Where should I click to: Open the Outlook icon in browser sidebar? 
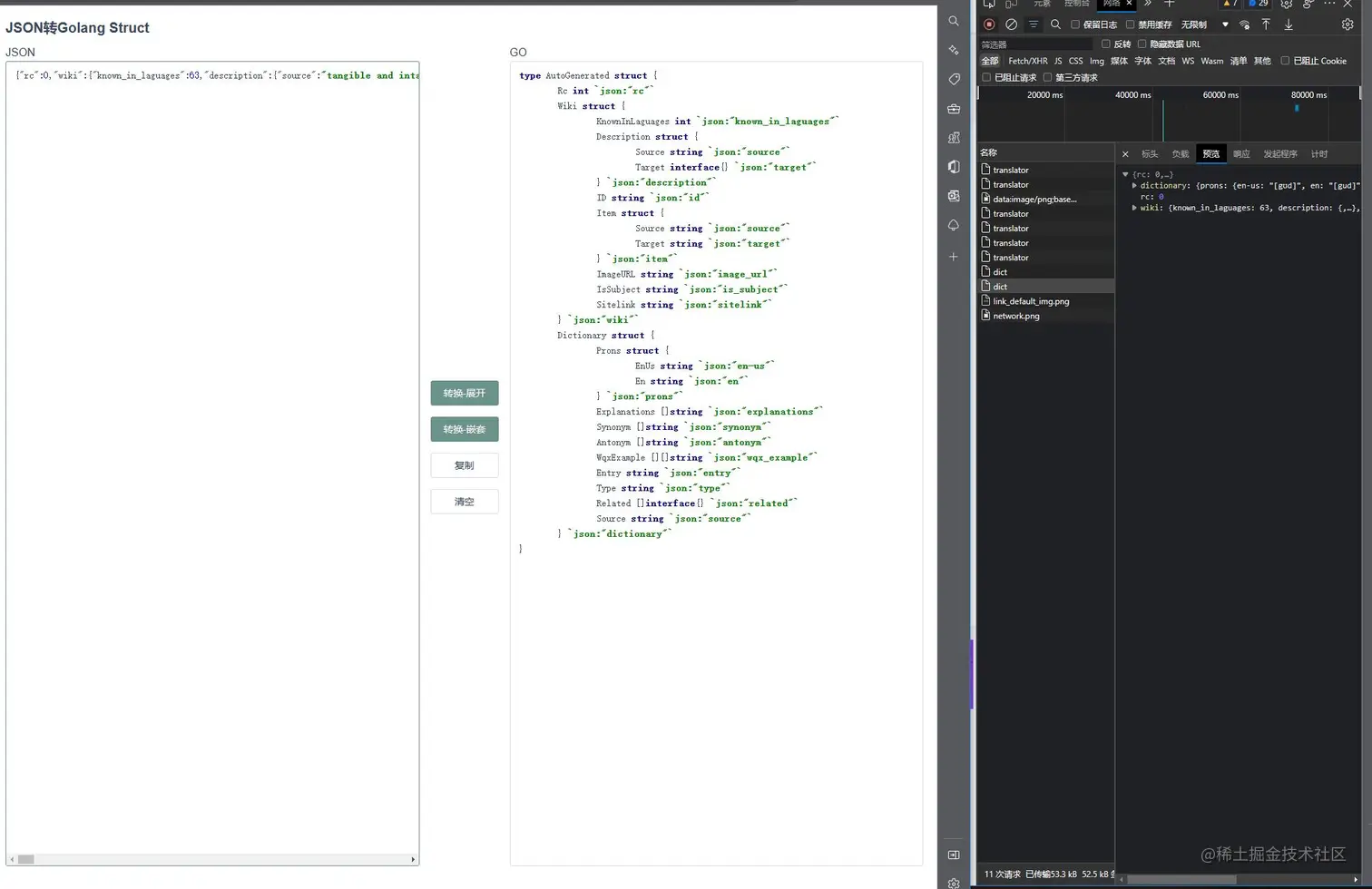coord(954,196)
